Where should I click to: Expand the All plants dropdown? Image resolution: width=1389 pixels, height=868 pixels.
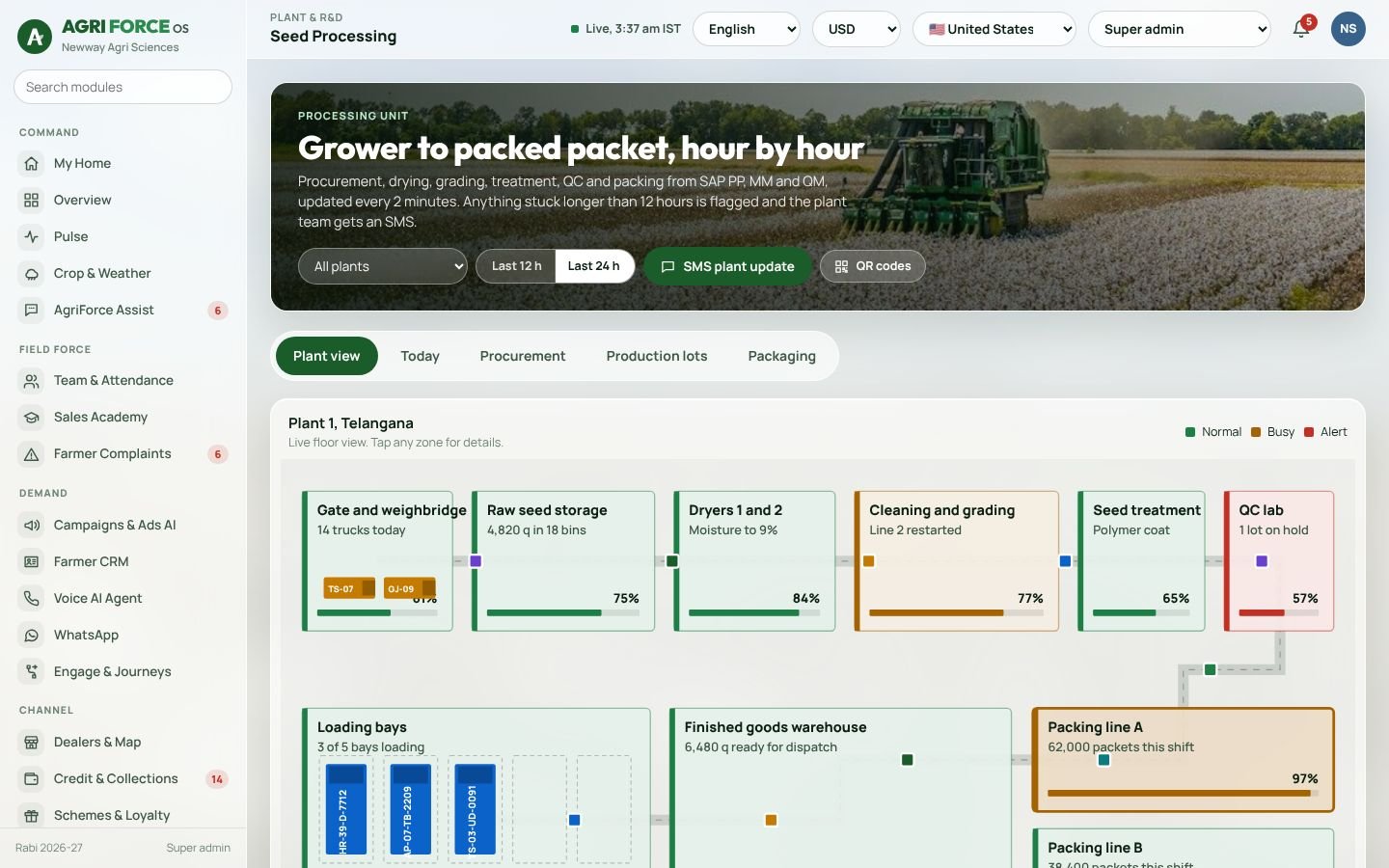[383, 266]
